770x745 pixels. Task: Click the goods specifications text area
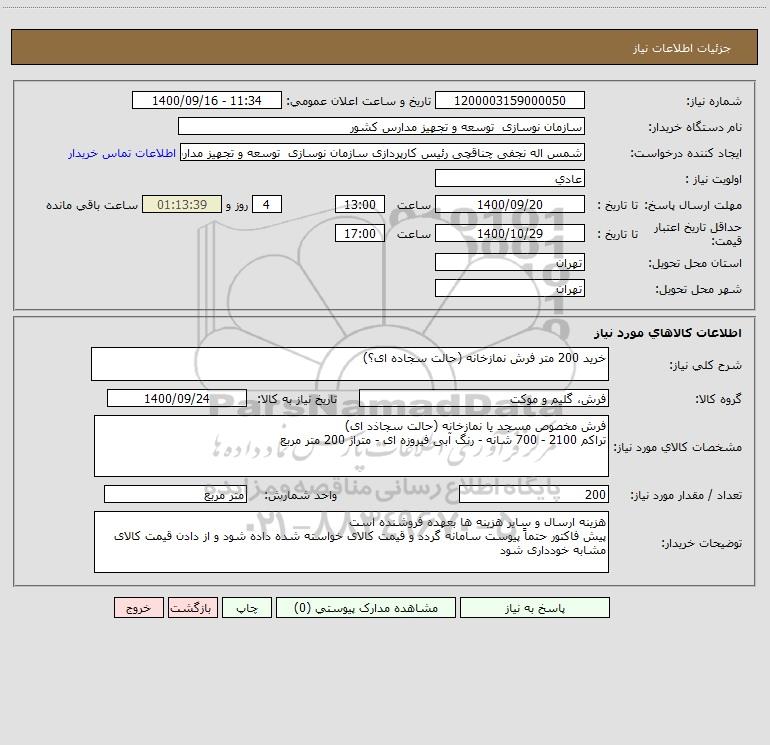tap(351, 446)
